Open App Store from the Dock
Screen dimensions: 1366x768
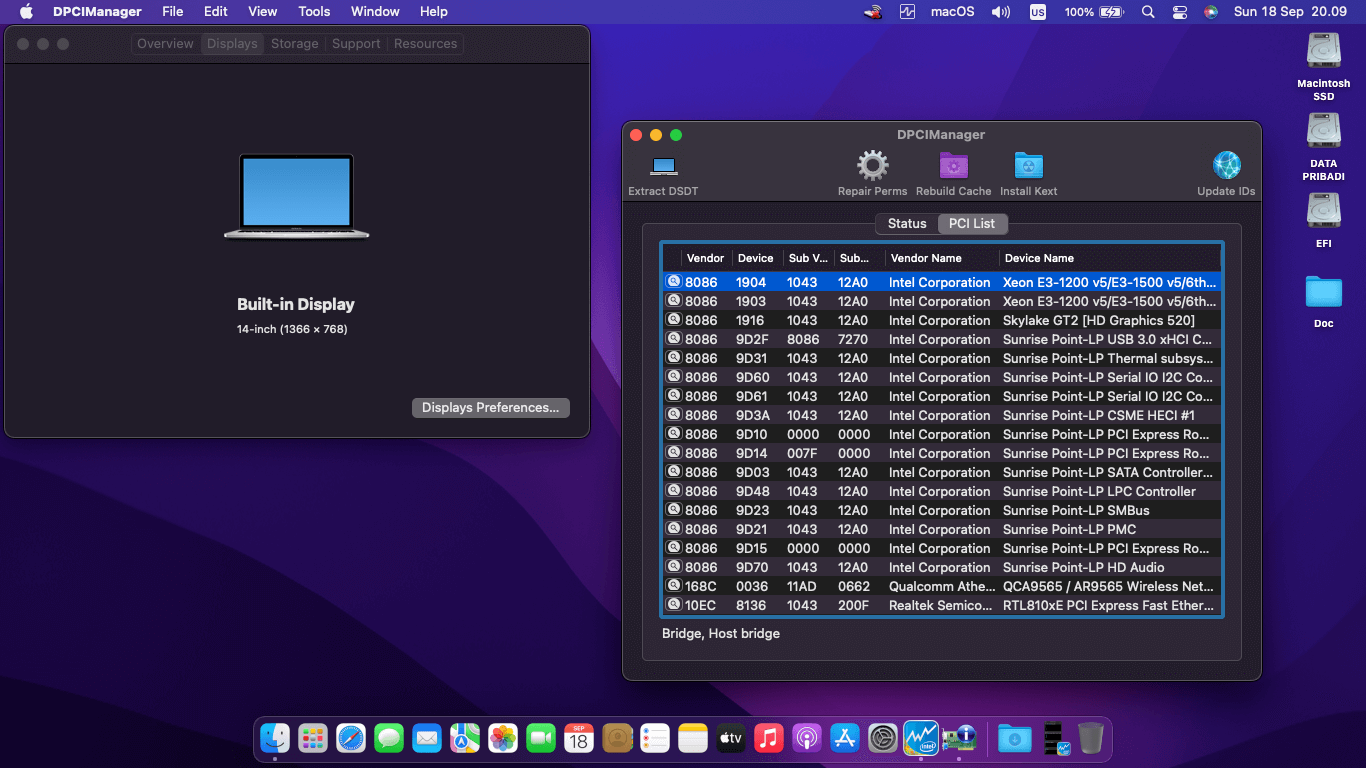(x=845, y=738)
